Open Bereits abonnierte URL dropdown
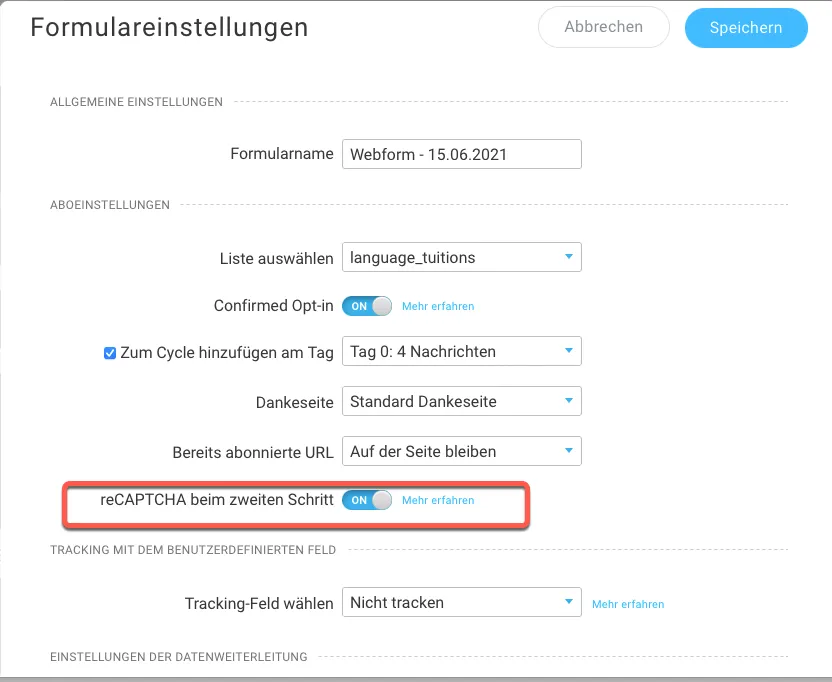 click(x=462, y=451)
